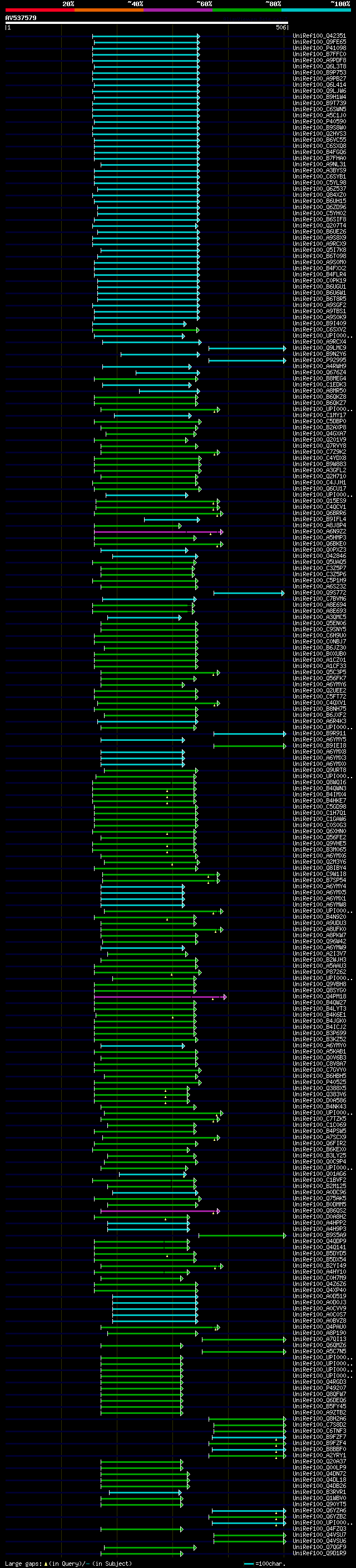
Task: Click the cyan alignment bar for P92995
Action: (247, 361)
